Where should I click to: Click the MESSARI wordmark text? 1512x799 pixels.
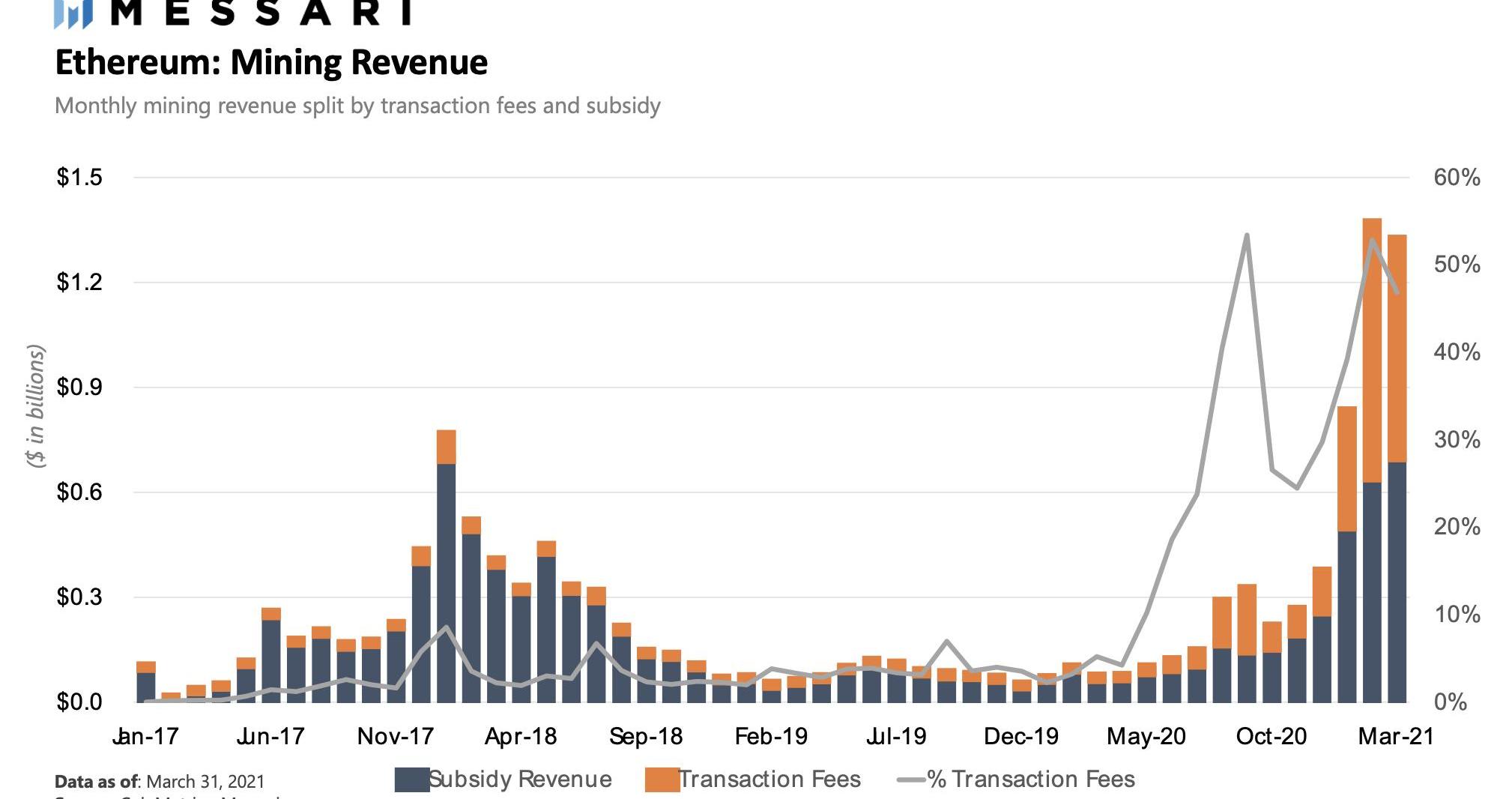[x=263, y=12]
